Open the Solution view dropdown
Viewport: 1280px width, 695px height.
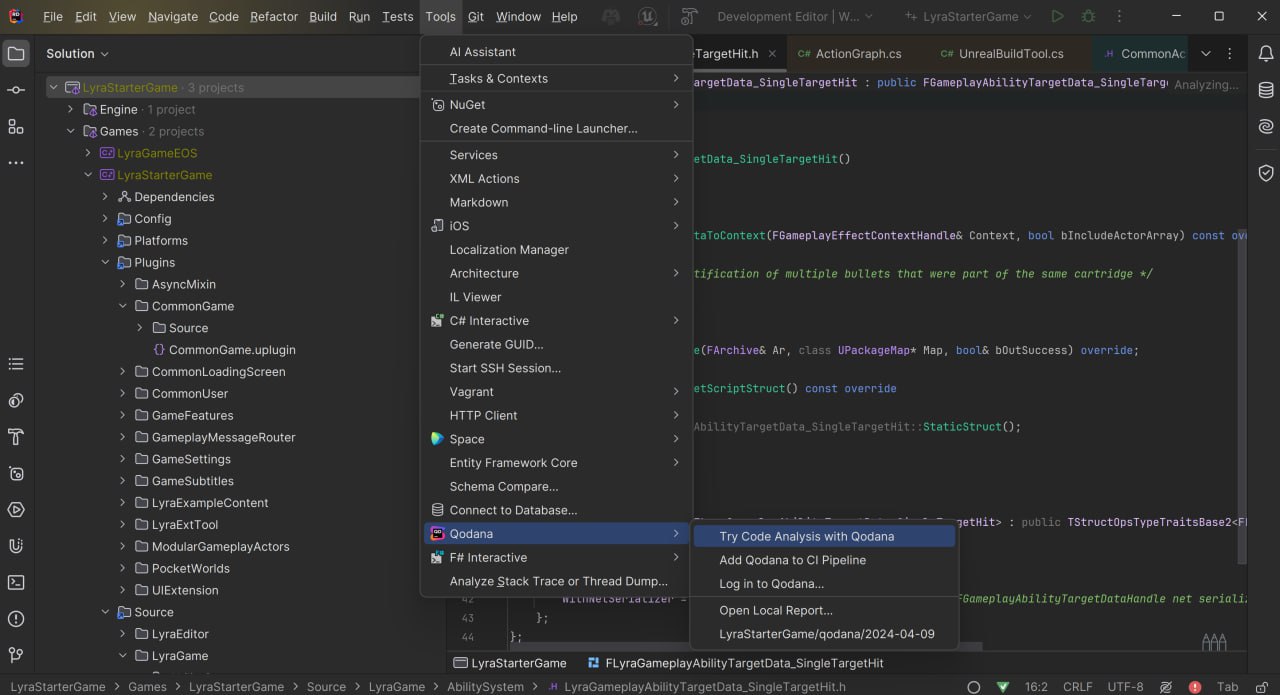[77, 53]
